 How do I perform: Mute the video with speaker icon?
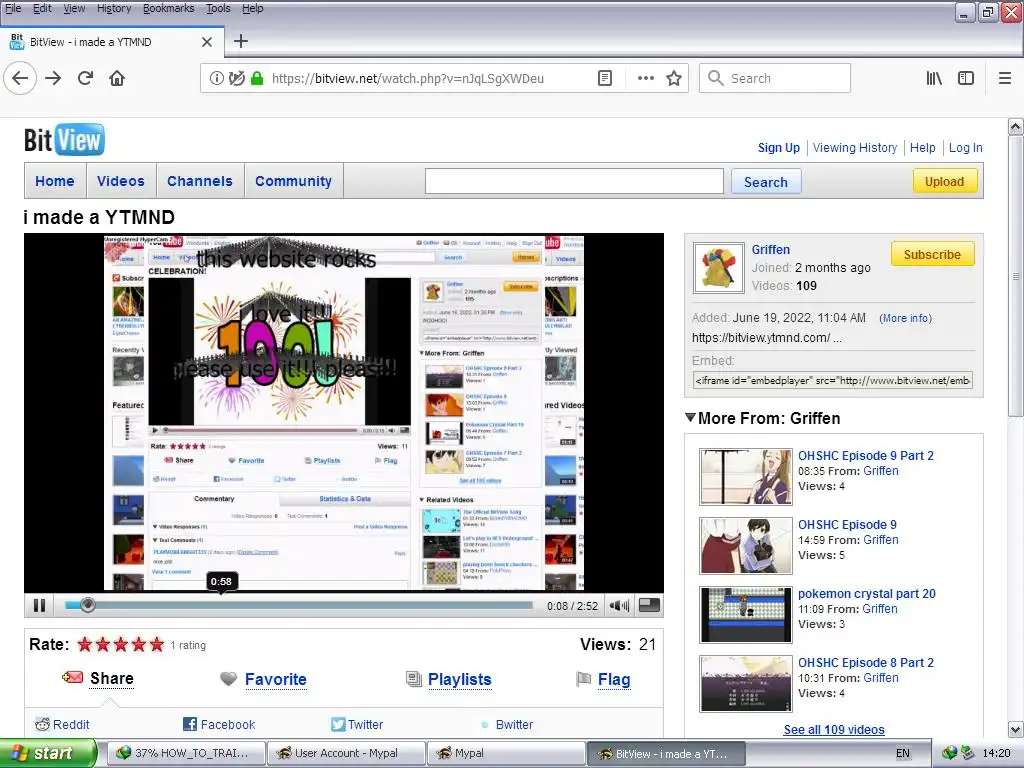point(619,605)
